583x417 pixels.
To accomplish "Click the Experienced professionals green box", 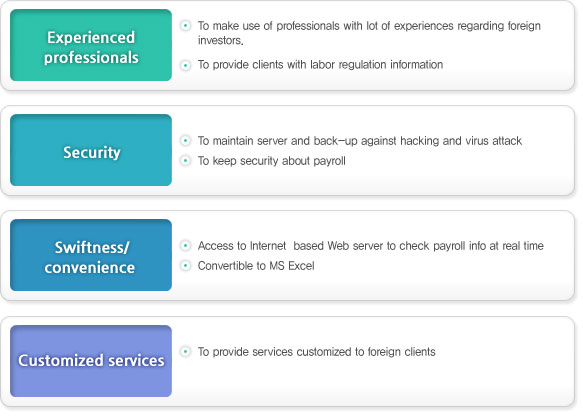I will [91, 45].
